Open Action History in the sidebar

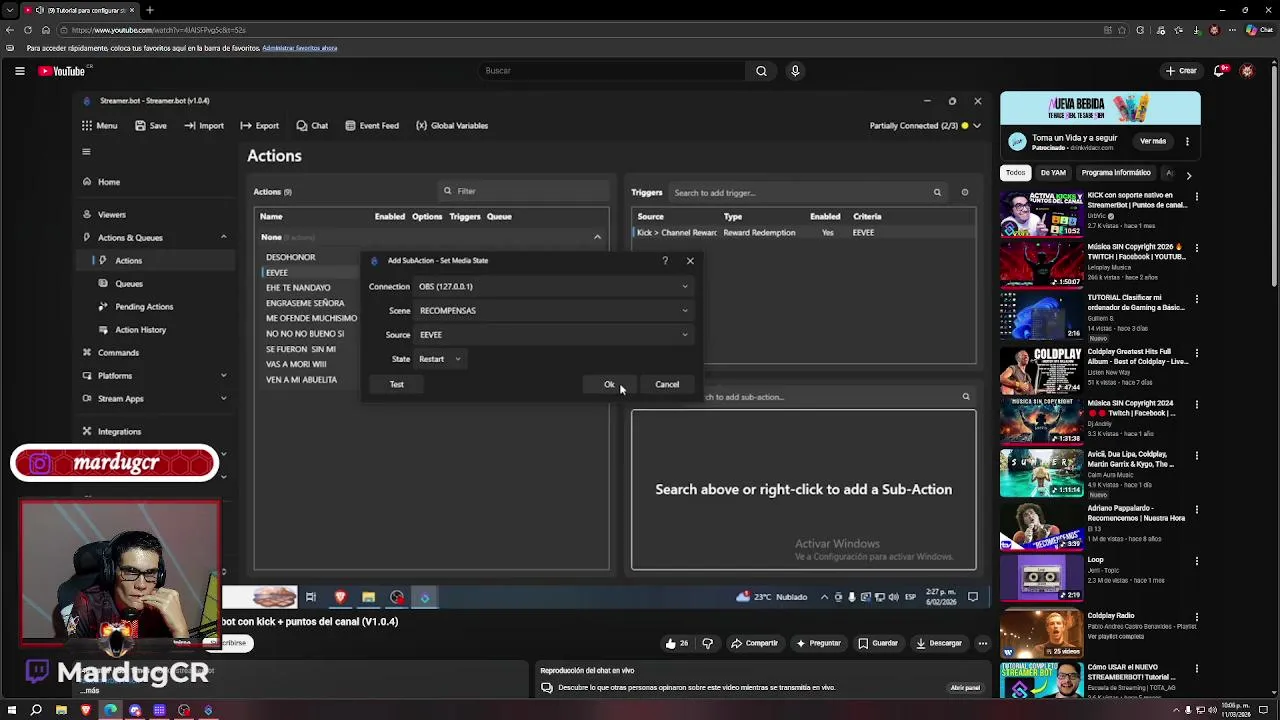140,330
